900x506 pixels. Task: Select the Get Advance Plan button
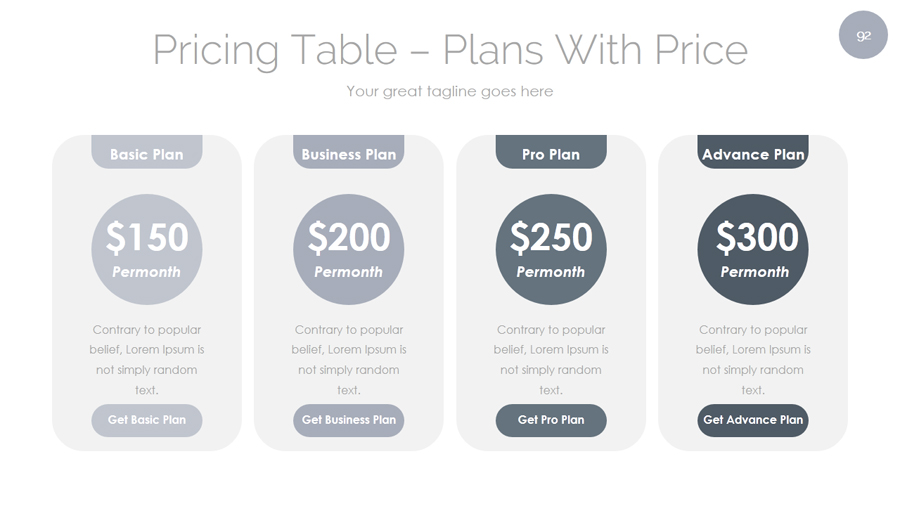tap(753, 420)
